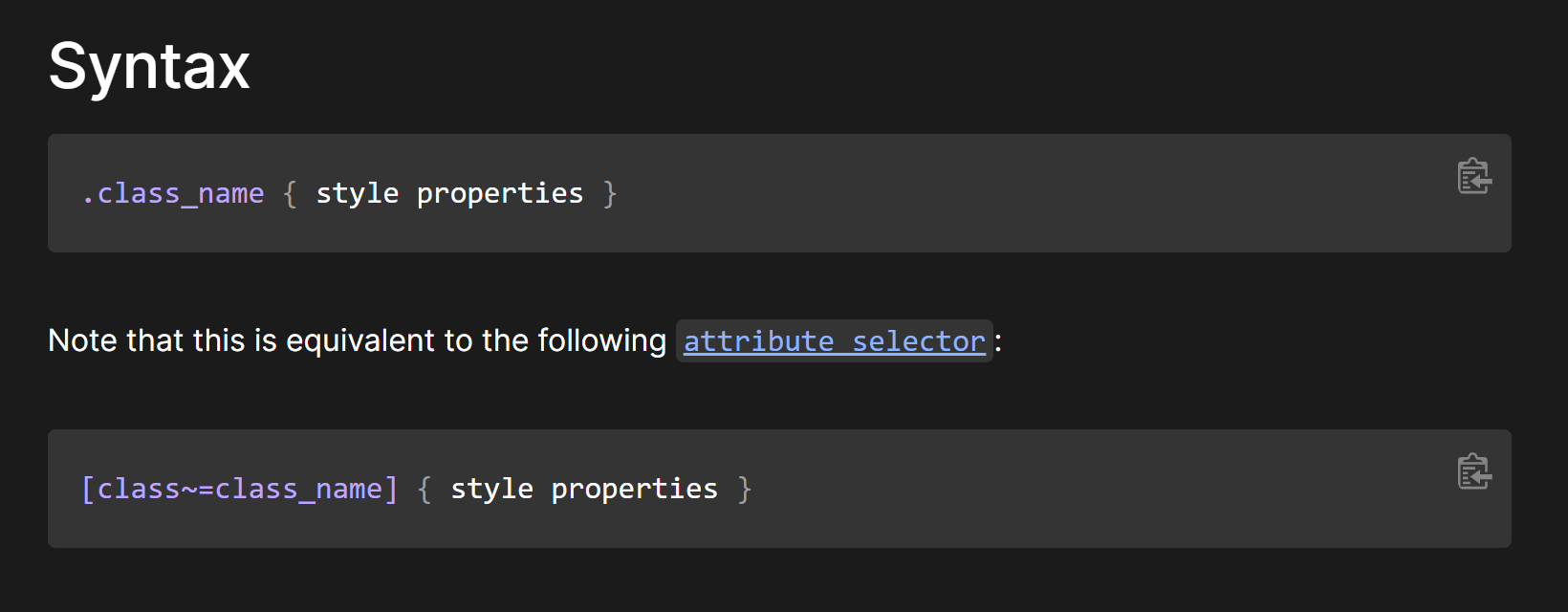Viewport: 1568px width, 612px height.
Task: Click the word "style" in the second code block
Action: pyautogui.click(x=491, y=490)
